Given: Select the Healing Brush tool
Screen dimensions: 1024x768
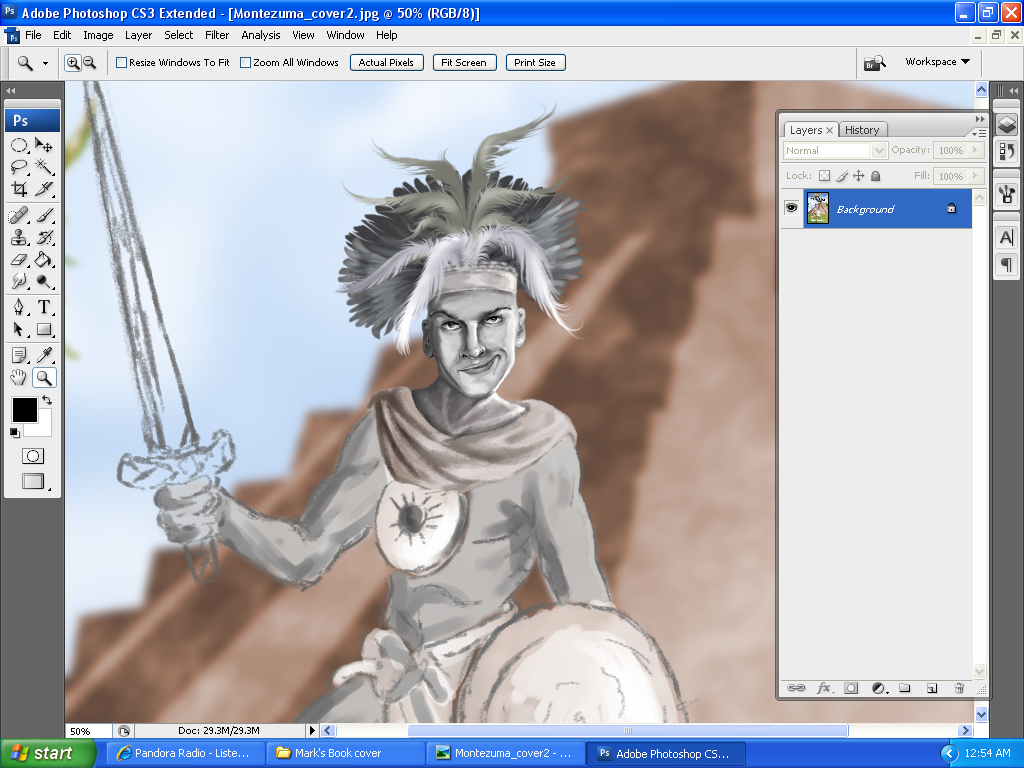Looking at the screenshot, I should click(19, 215).
